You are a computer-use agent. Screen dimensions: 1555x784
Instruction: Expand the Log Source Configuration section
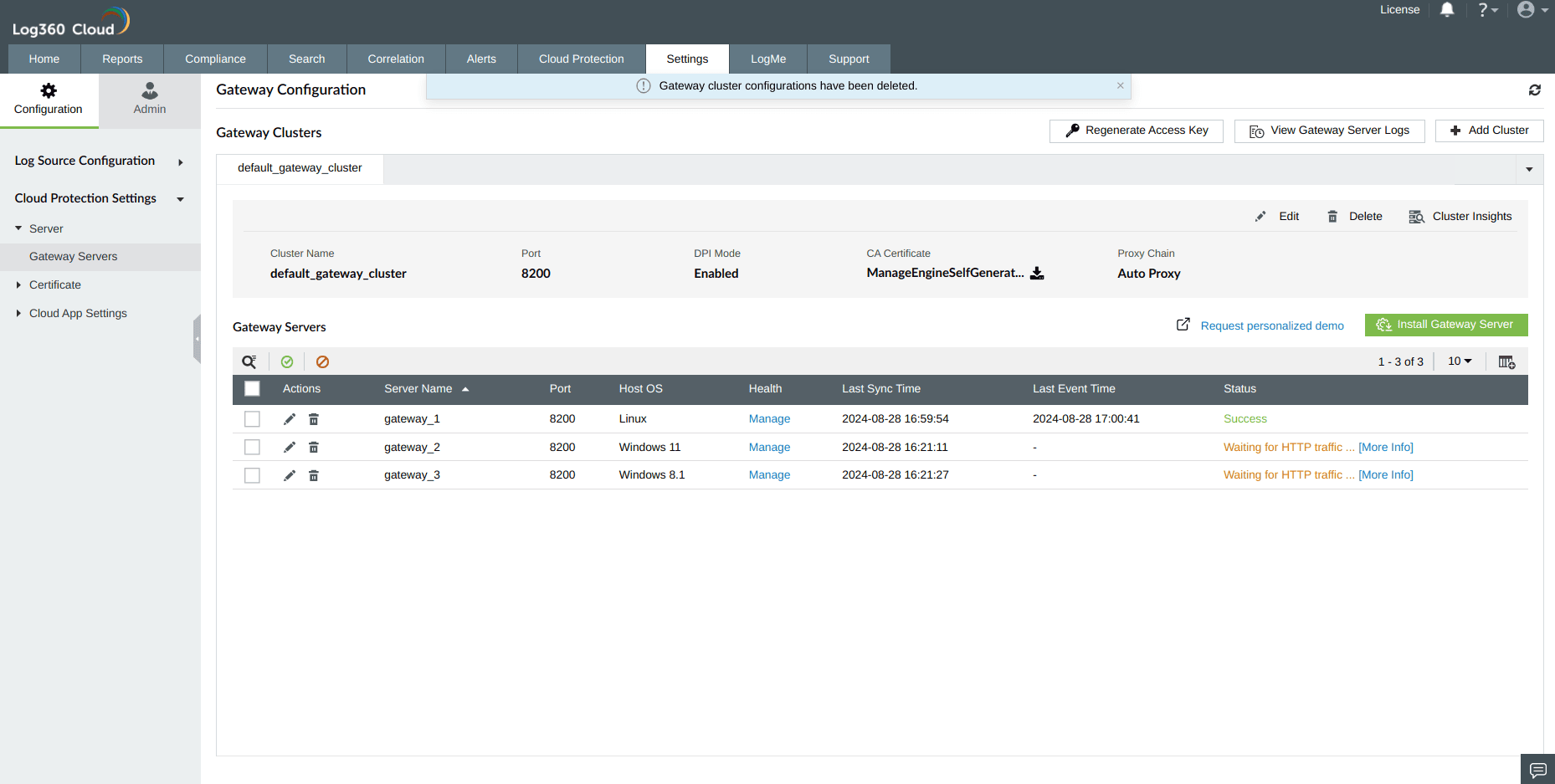click(x=85, y=161)
